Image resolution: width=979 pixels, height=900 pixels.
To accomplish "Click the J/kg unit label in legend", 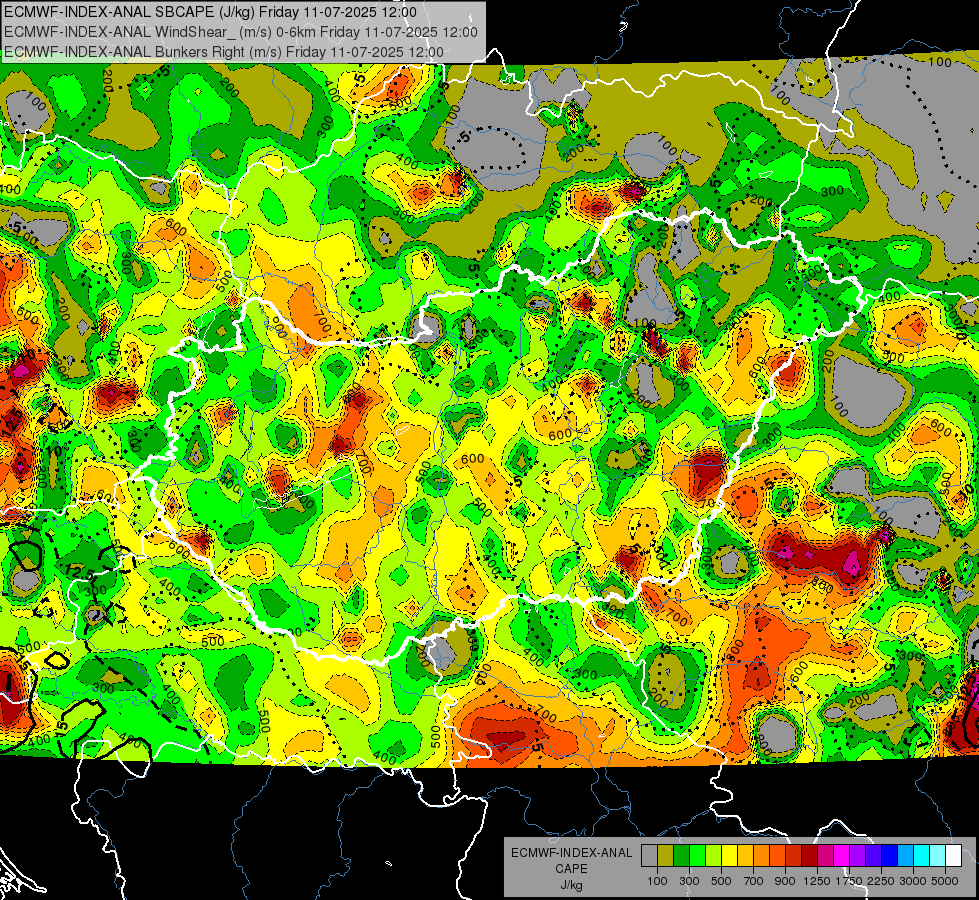I will point(571,885).
